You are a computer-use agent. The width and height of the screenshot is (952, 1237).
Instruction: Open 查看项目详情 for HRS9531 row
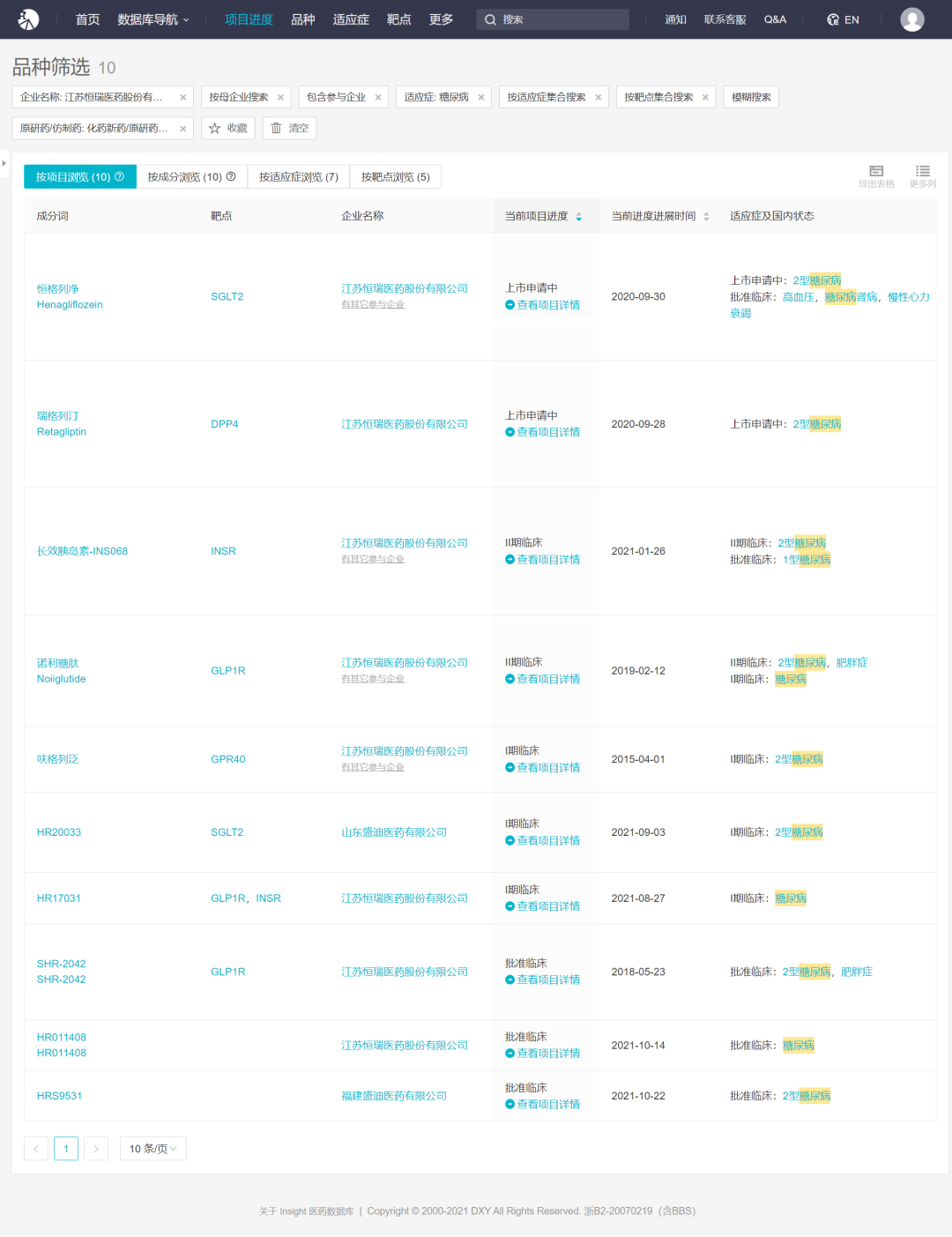543,1105
